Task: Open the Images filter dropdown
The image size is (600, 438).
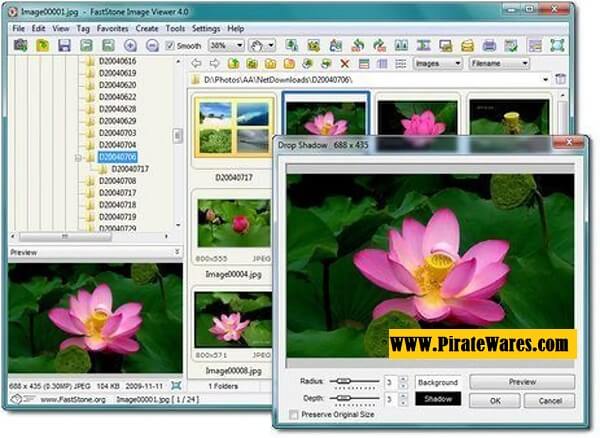Action: click(437, 64)
